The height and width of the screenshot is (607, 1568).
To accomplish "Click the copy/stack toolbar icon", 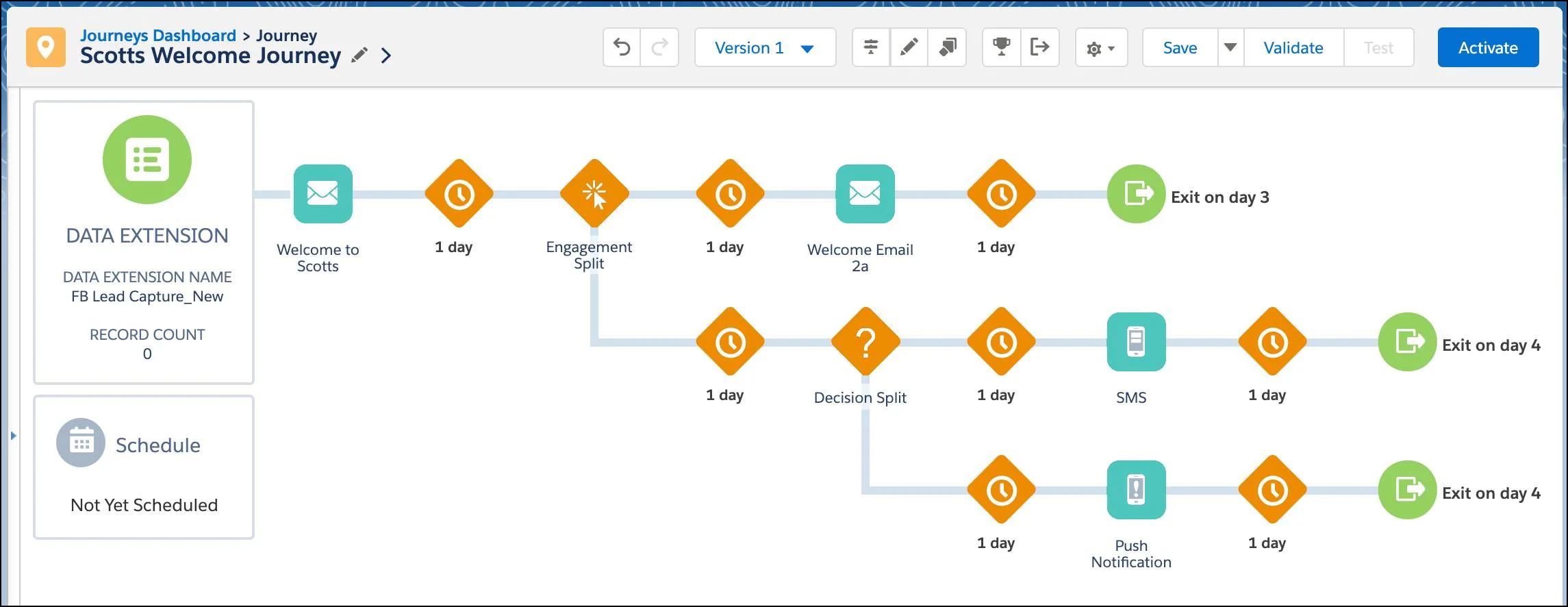I will pos(947,47).
